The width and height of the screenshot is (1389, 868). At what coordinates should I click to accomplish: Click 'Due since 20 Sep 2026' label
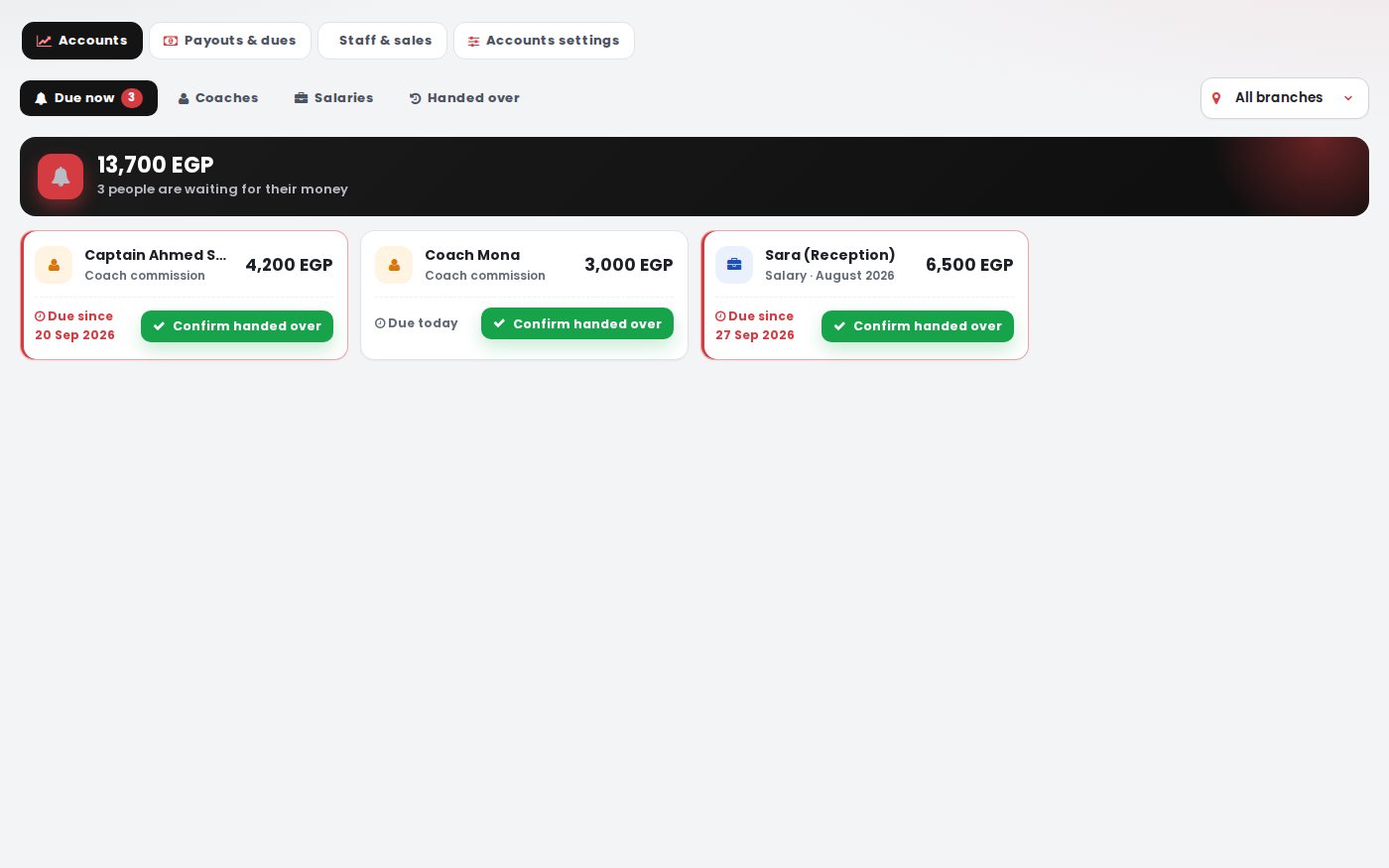74,325
